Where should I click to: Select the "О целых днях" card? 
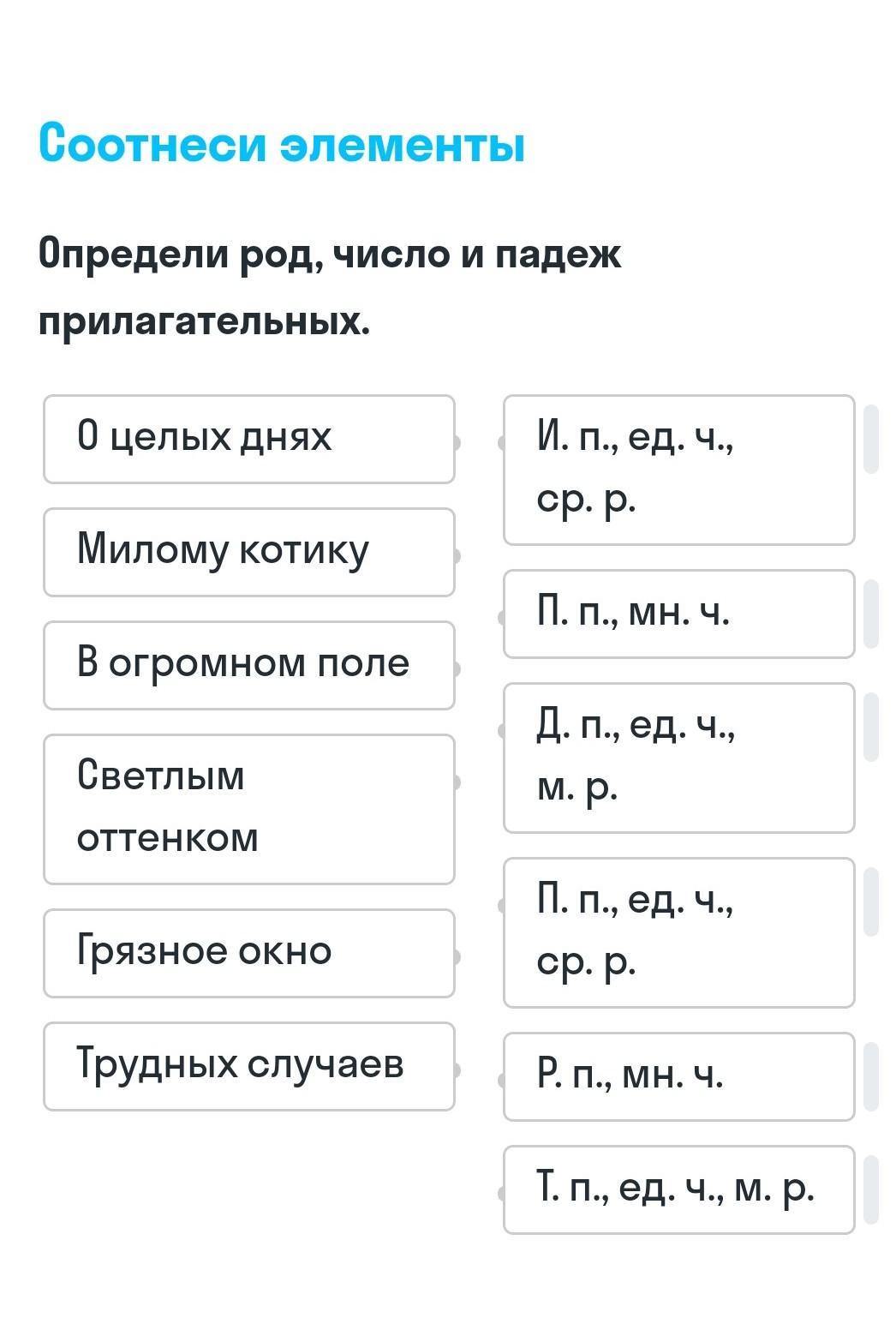[x=248, y=439]
